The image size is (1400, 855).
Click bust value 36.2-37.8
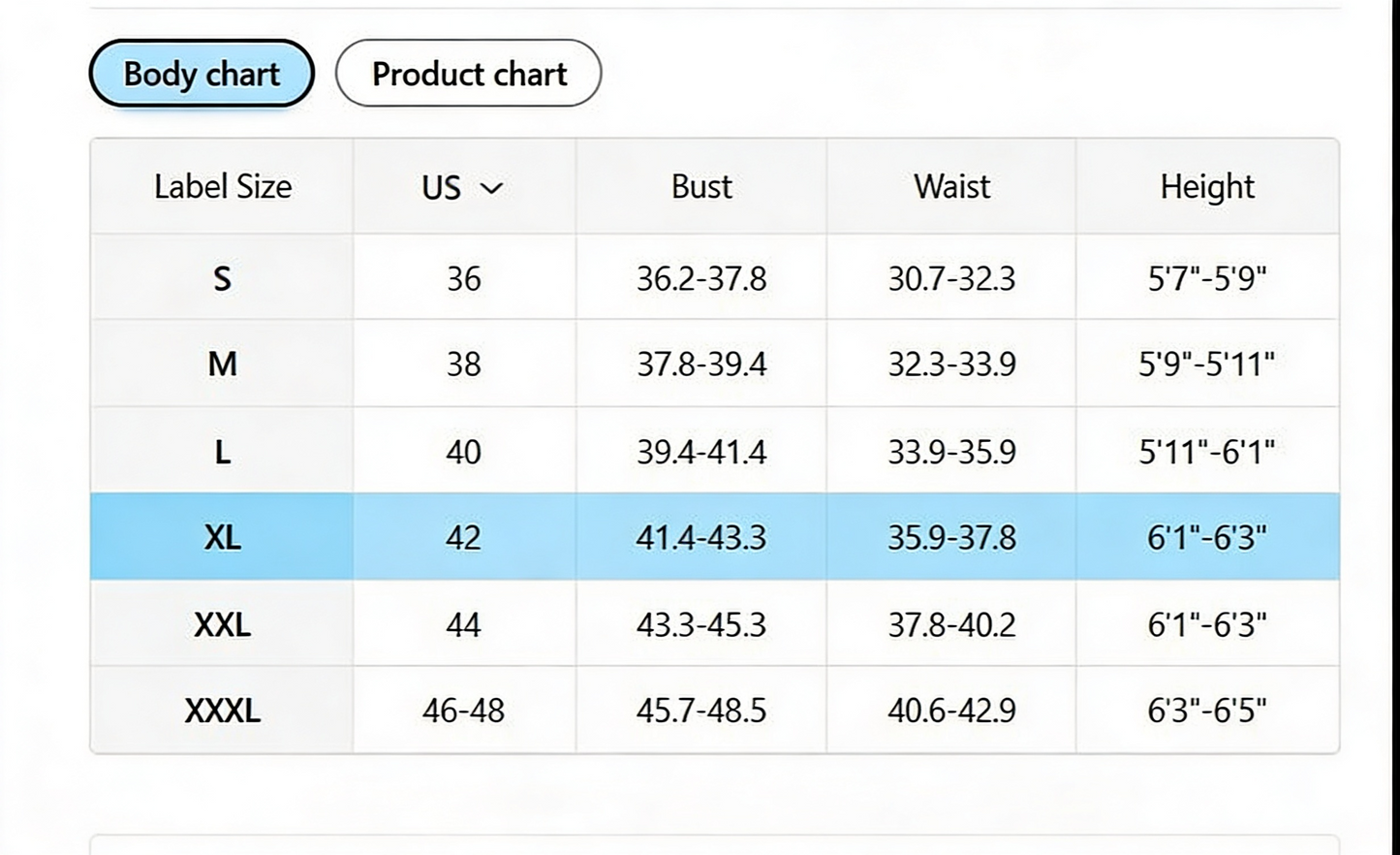pyautogui.click(x=701, y=278)
